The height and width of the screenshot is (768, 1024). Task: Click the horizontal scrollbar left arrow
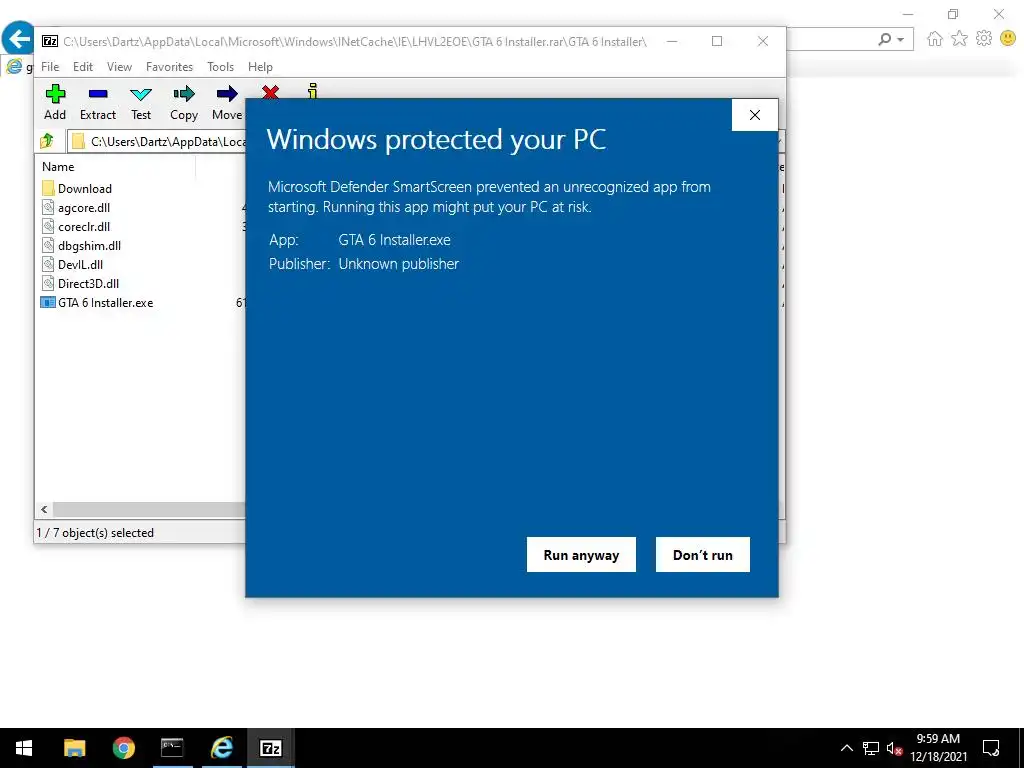44,509
